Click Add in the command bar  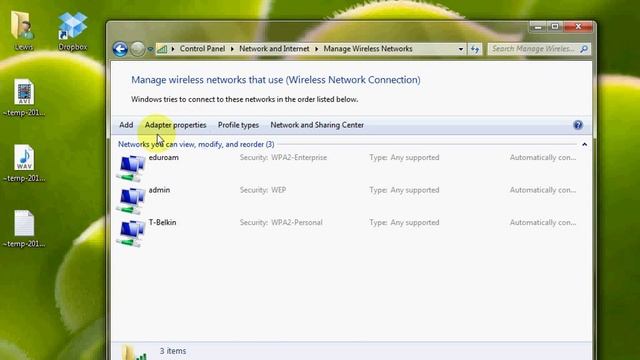point(126,125)
